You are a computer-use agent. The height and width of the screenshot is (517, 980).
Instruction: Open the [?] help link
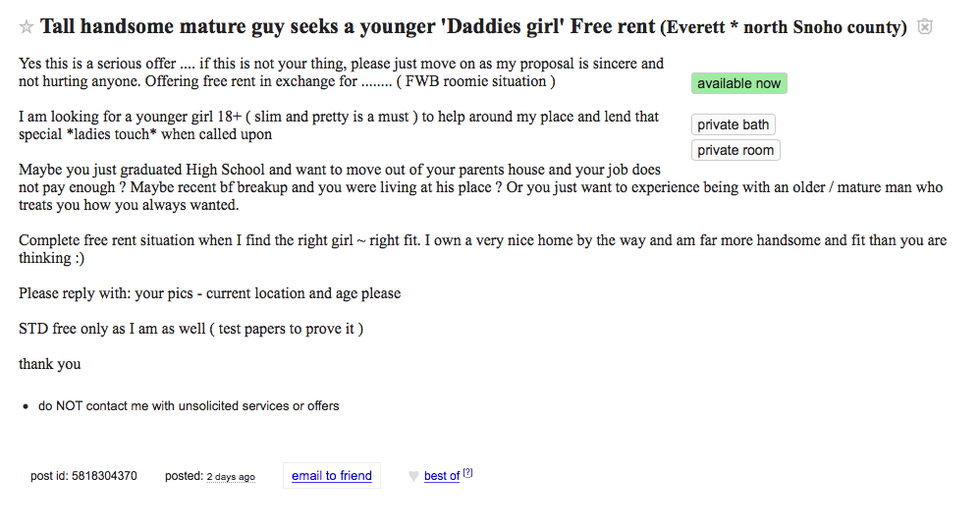(467, 473)
